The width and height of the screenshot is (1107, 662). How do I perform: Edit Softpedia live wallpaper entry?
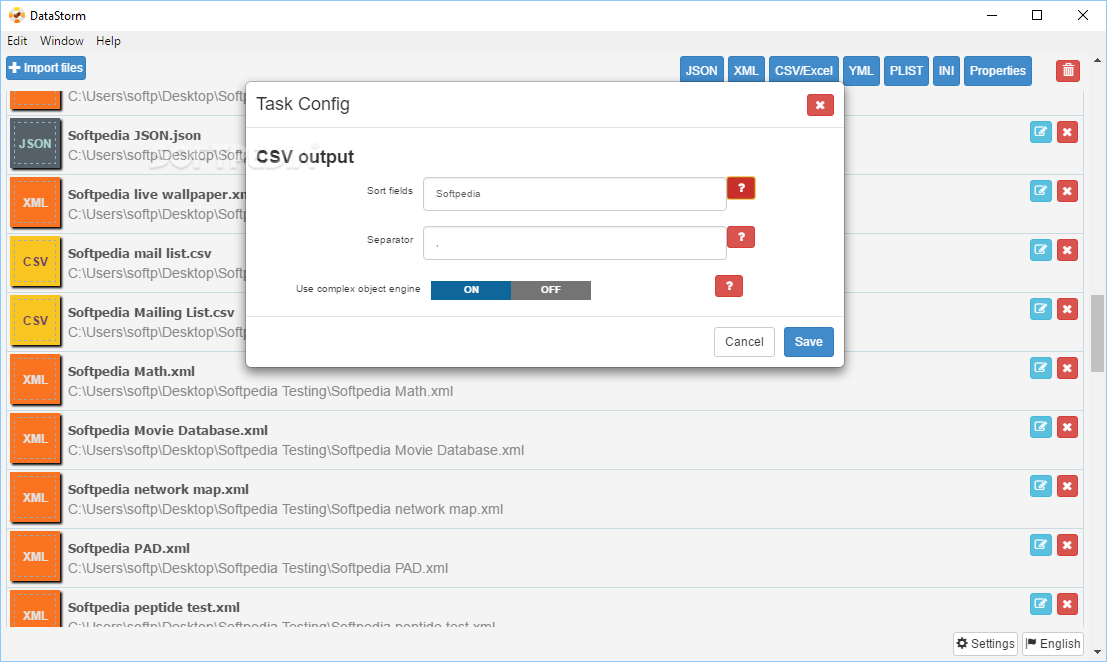[x=1041, y=191]
